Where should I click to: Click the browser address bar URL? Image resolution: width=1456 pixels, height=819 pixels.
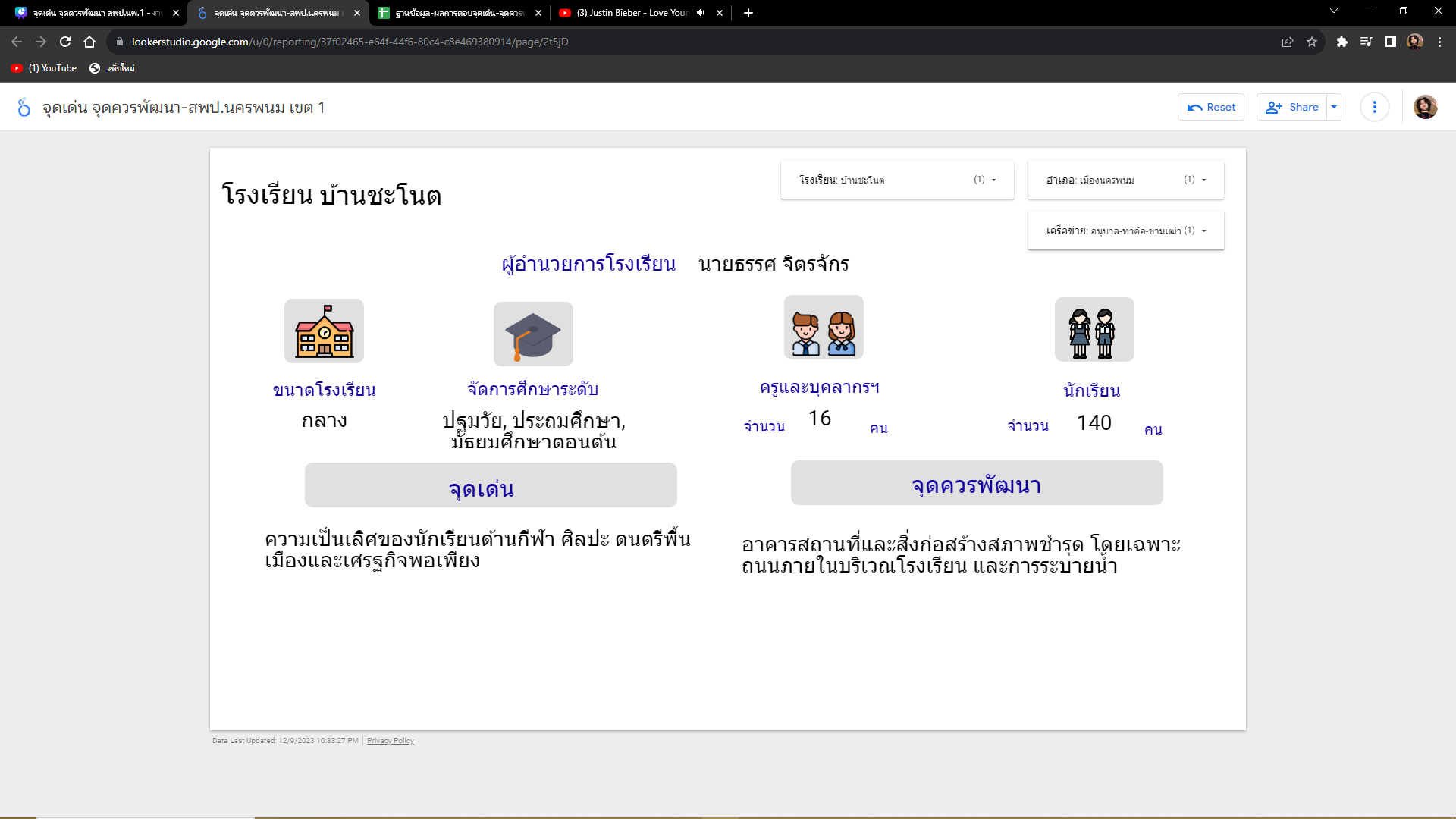coord(349,42)
